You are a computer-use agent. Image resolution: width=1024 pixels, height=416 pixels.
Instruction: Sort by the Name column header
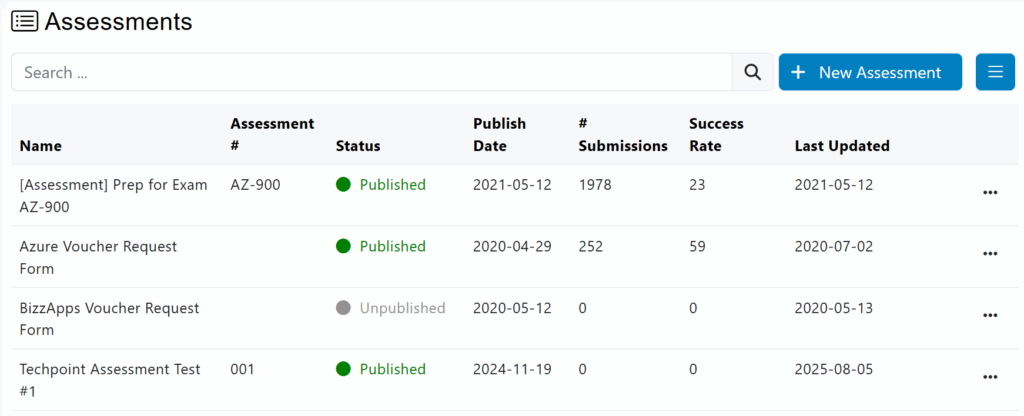tap(40, 146)
